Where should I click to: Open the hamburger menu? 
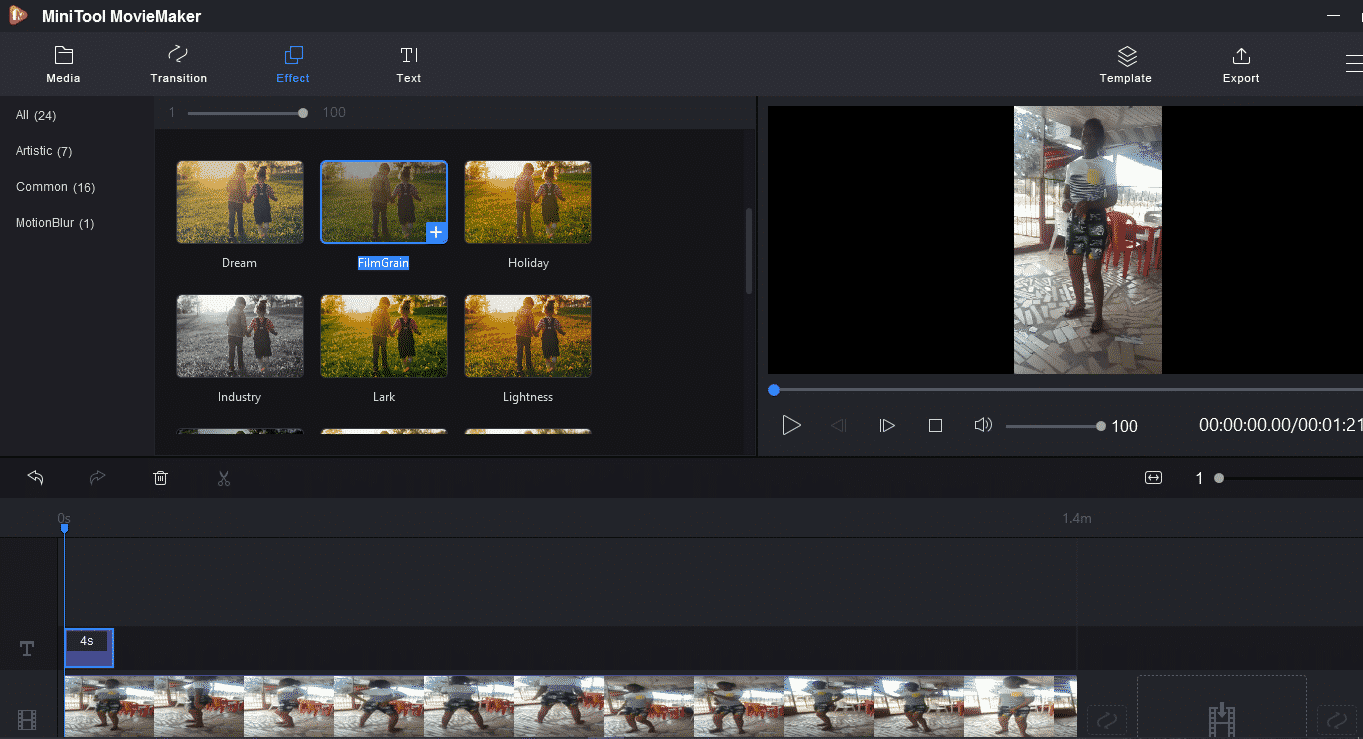tap(1355, 64)
